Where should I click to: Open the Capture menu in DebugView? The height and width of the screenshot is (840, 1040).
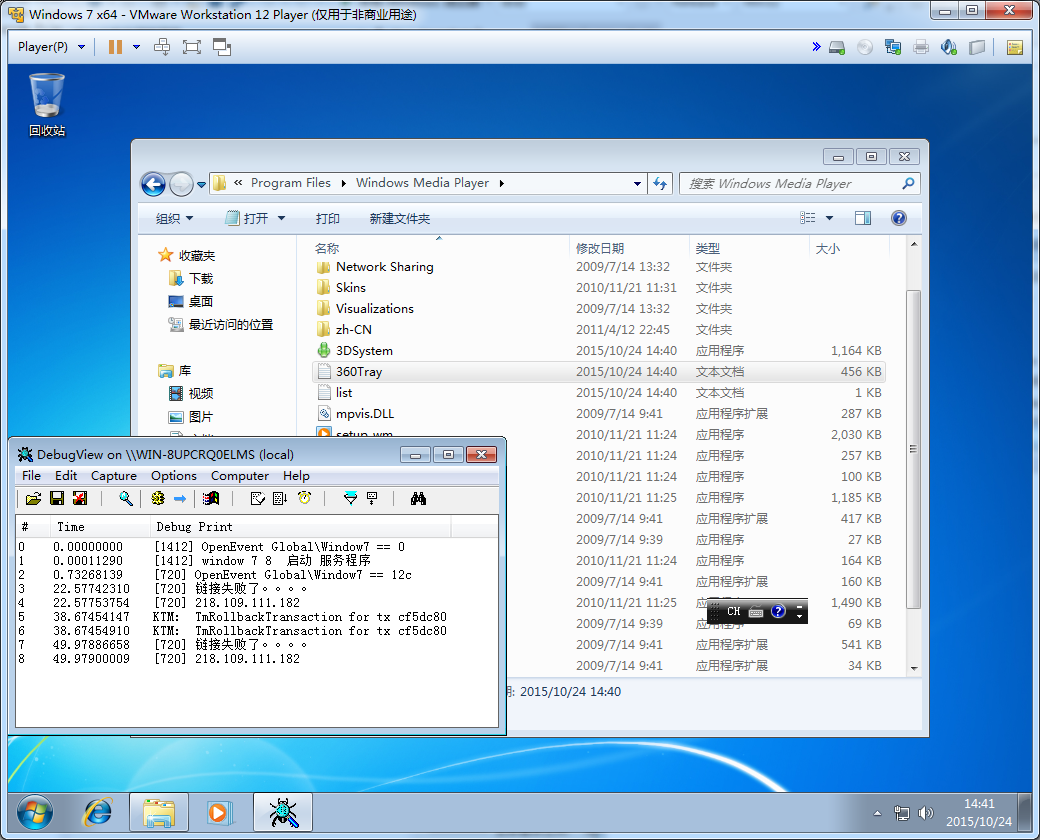coord(113,476)
